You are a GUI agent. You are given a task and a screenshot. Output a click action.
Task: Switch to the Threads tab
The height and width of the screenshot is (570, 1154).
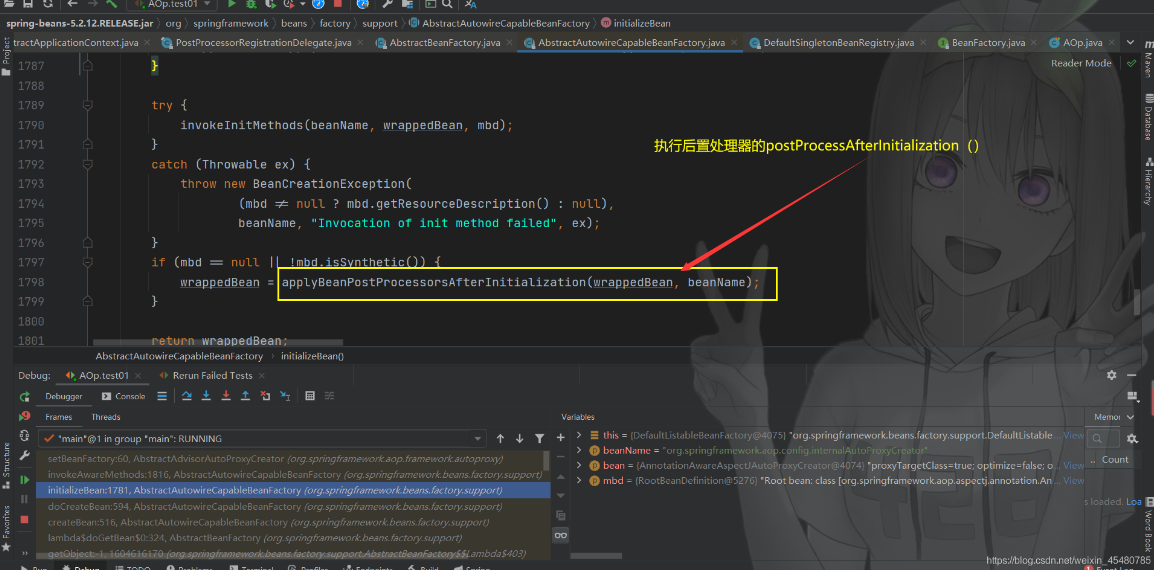coord(105,417)
